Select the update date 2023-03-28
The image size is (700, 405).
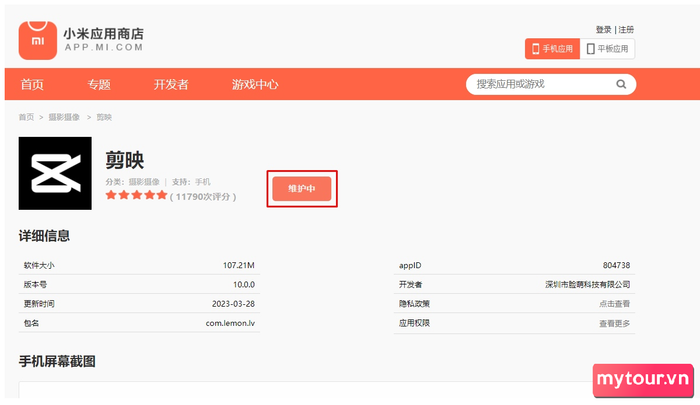coord(233,304)
